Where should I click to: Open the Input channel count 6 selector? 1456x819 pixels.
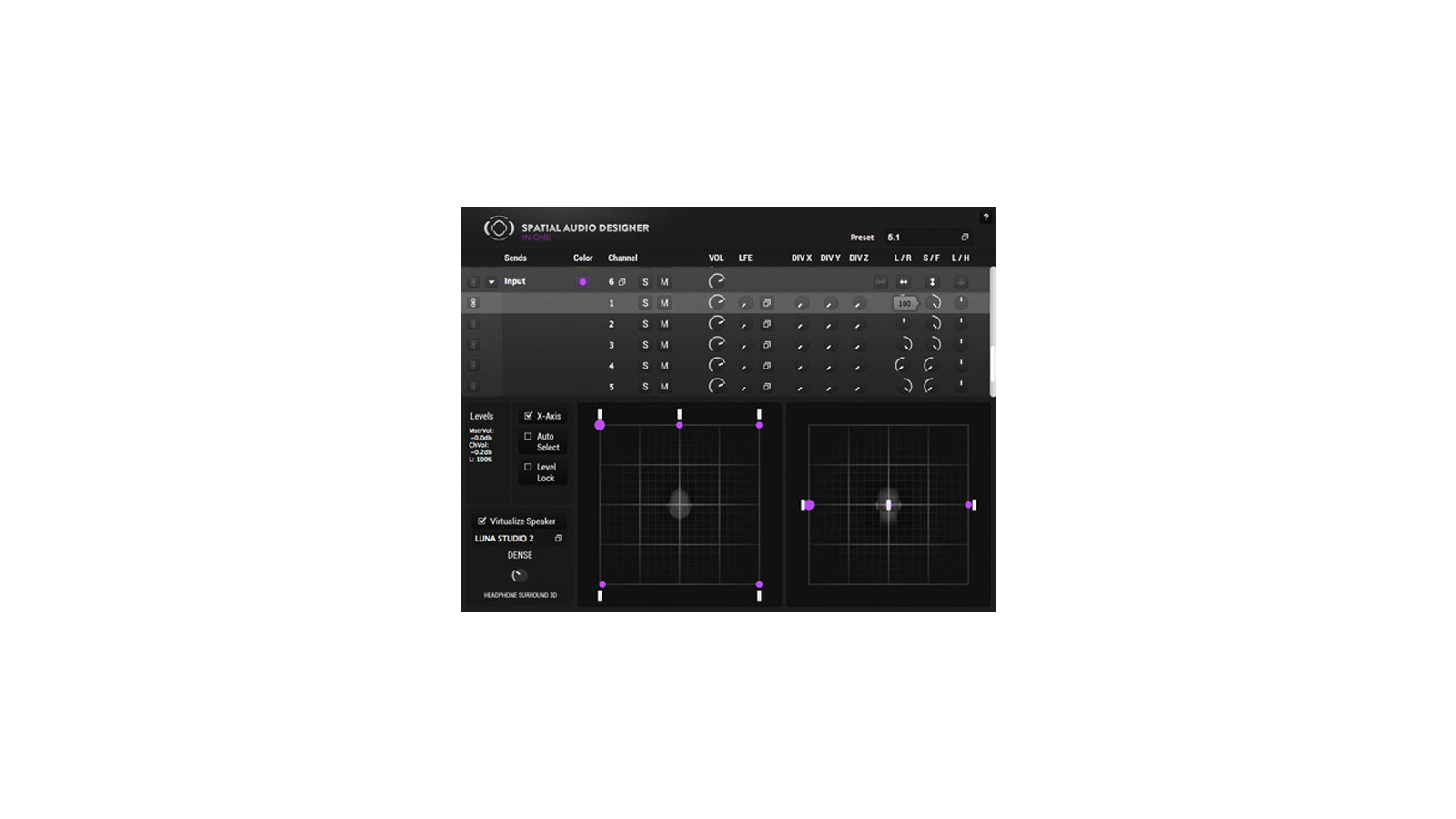(x=617, y=282)
